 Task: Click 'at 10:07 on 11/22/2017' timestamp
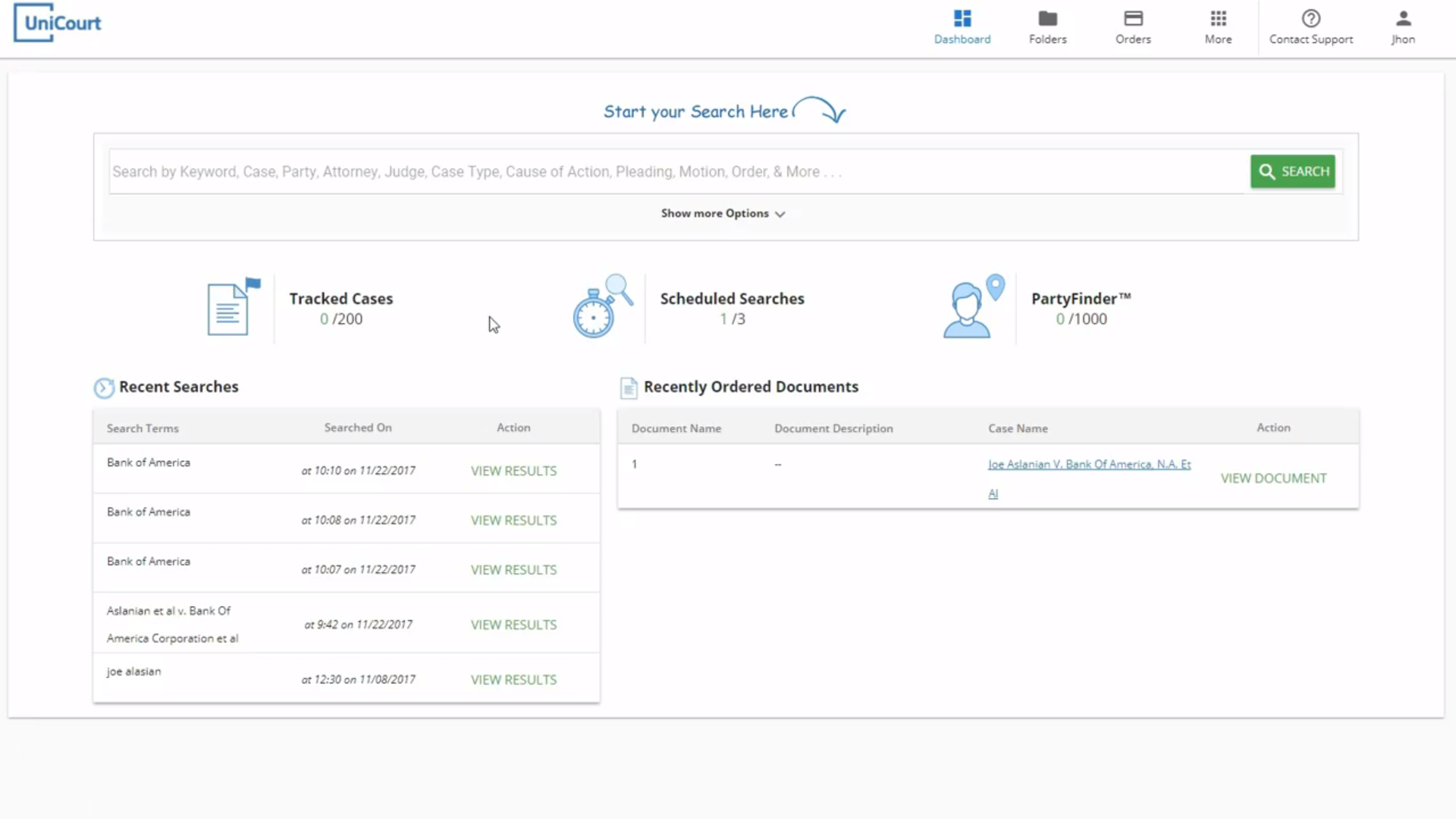point(359,570)
